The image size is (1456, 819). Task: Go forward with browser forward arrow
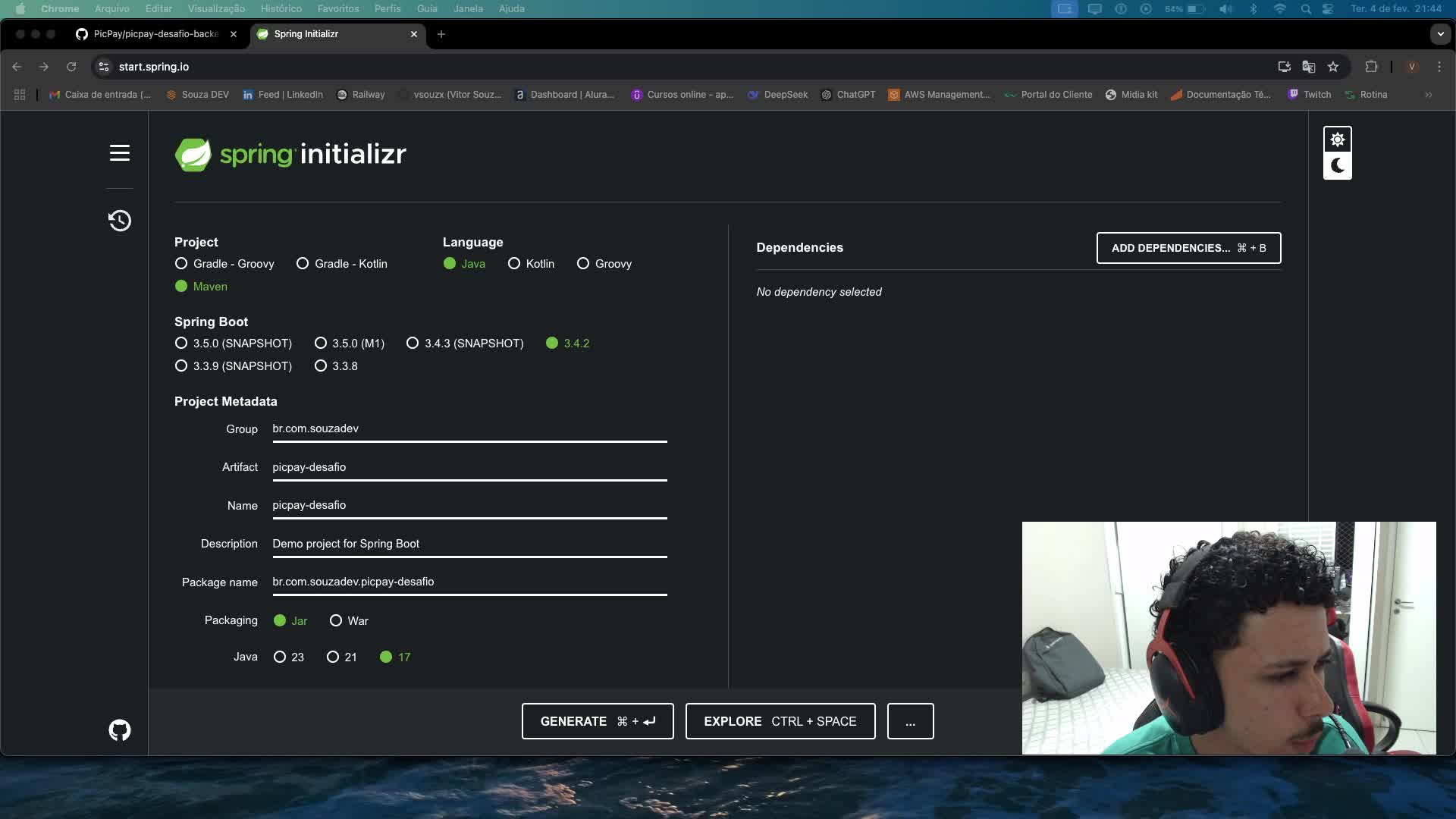pos(44,67)
